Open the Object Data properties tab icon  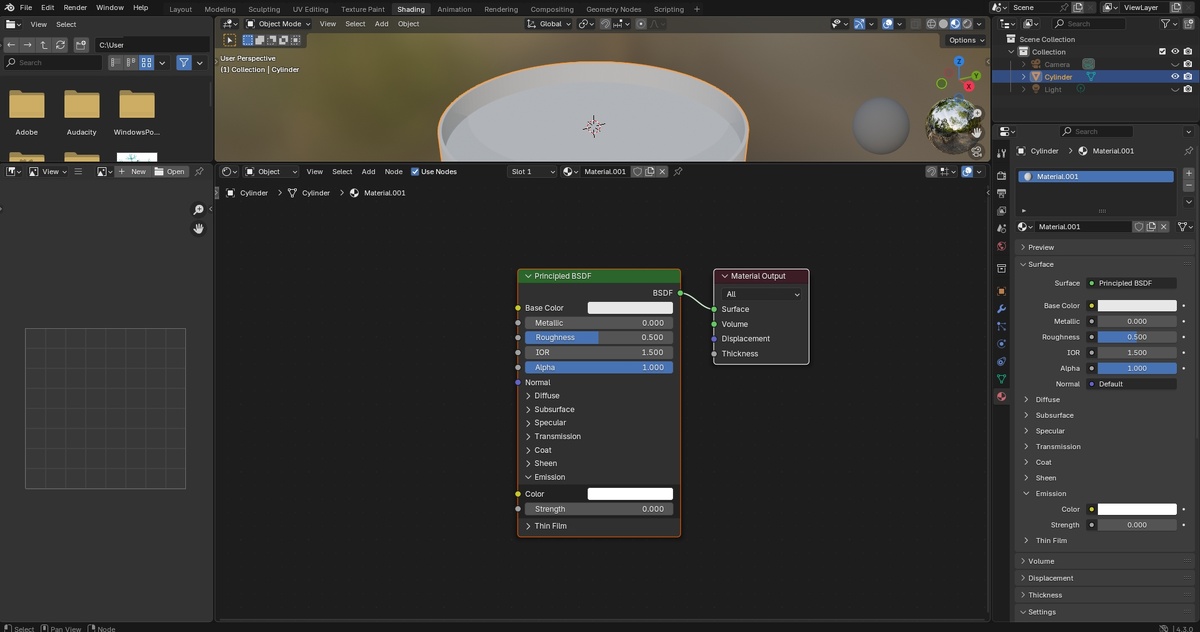1001,379
